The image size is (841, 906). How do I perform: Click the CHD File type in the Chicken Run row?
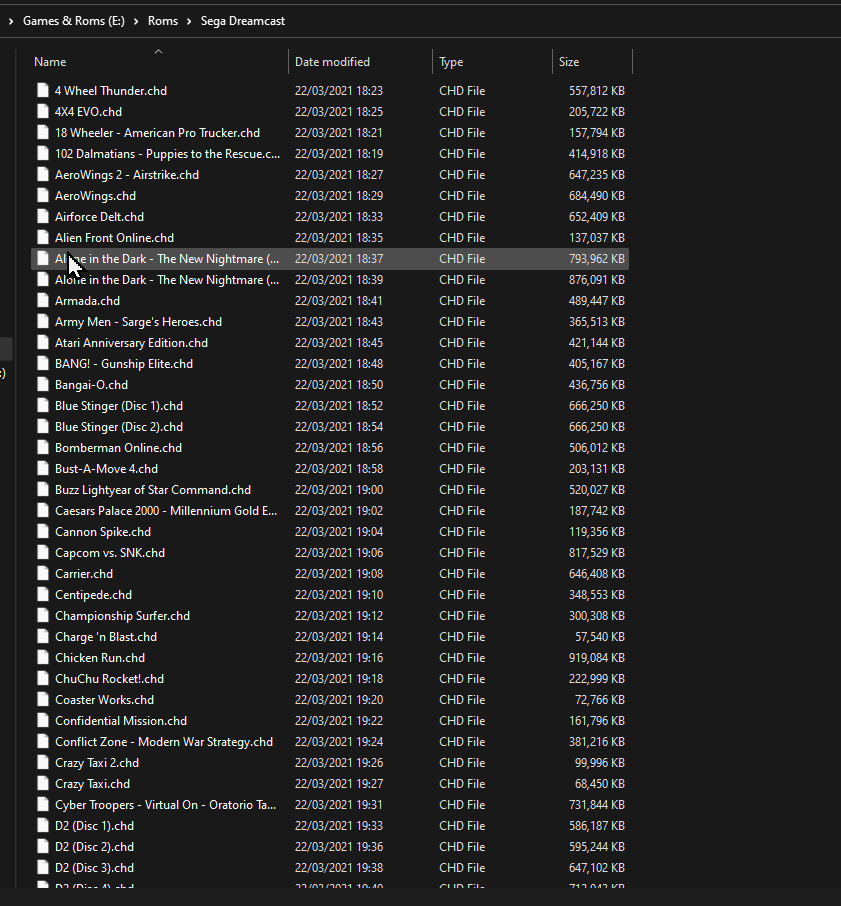[x=462, y=658]
